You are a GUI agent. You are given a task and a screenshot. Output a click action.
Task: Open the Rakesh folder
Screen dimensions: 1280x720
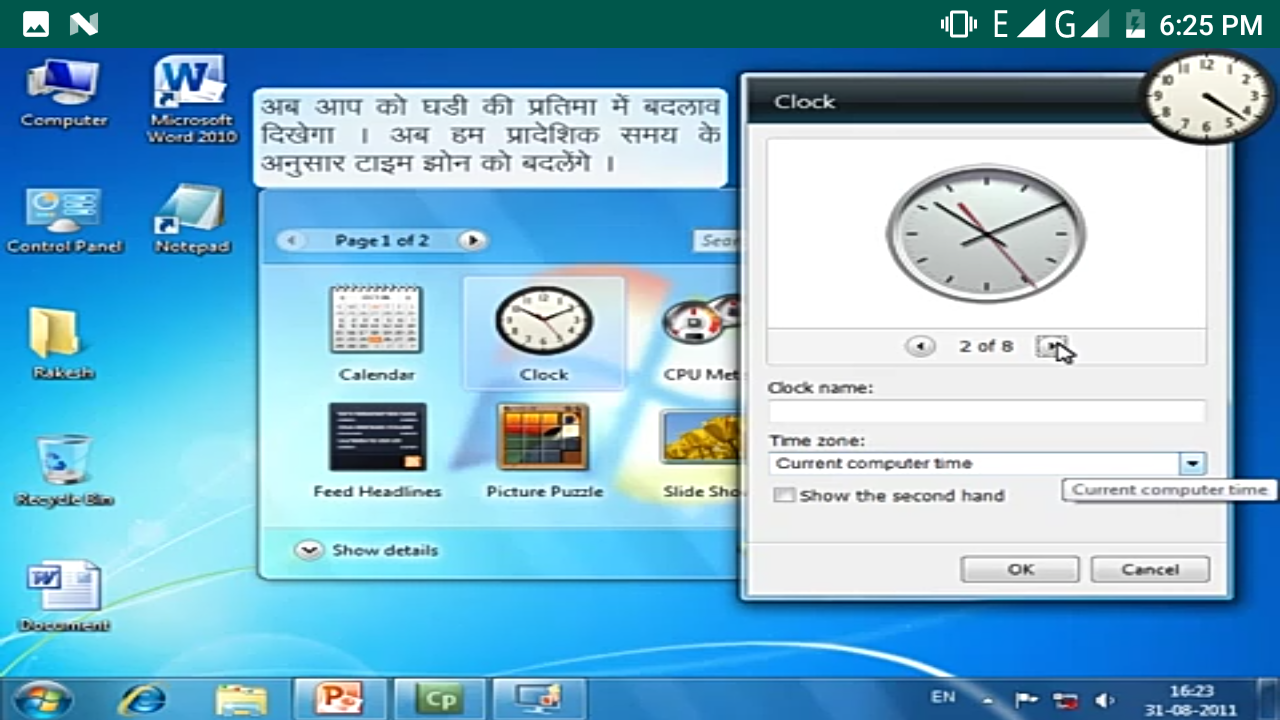(62, 343)
